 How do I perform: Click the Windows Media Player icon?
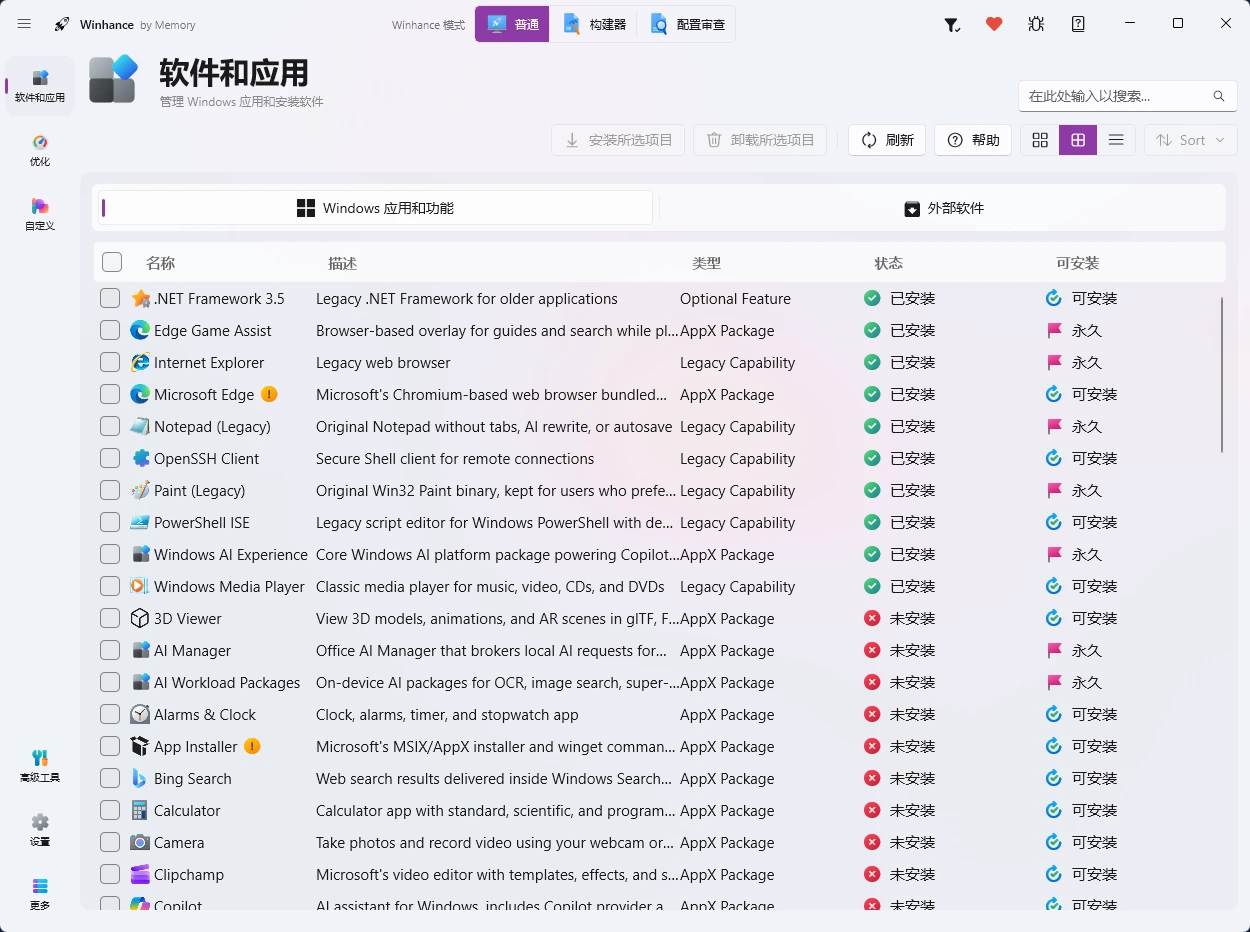(140, 586)
